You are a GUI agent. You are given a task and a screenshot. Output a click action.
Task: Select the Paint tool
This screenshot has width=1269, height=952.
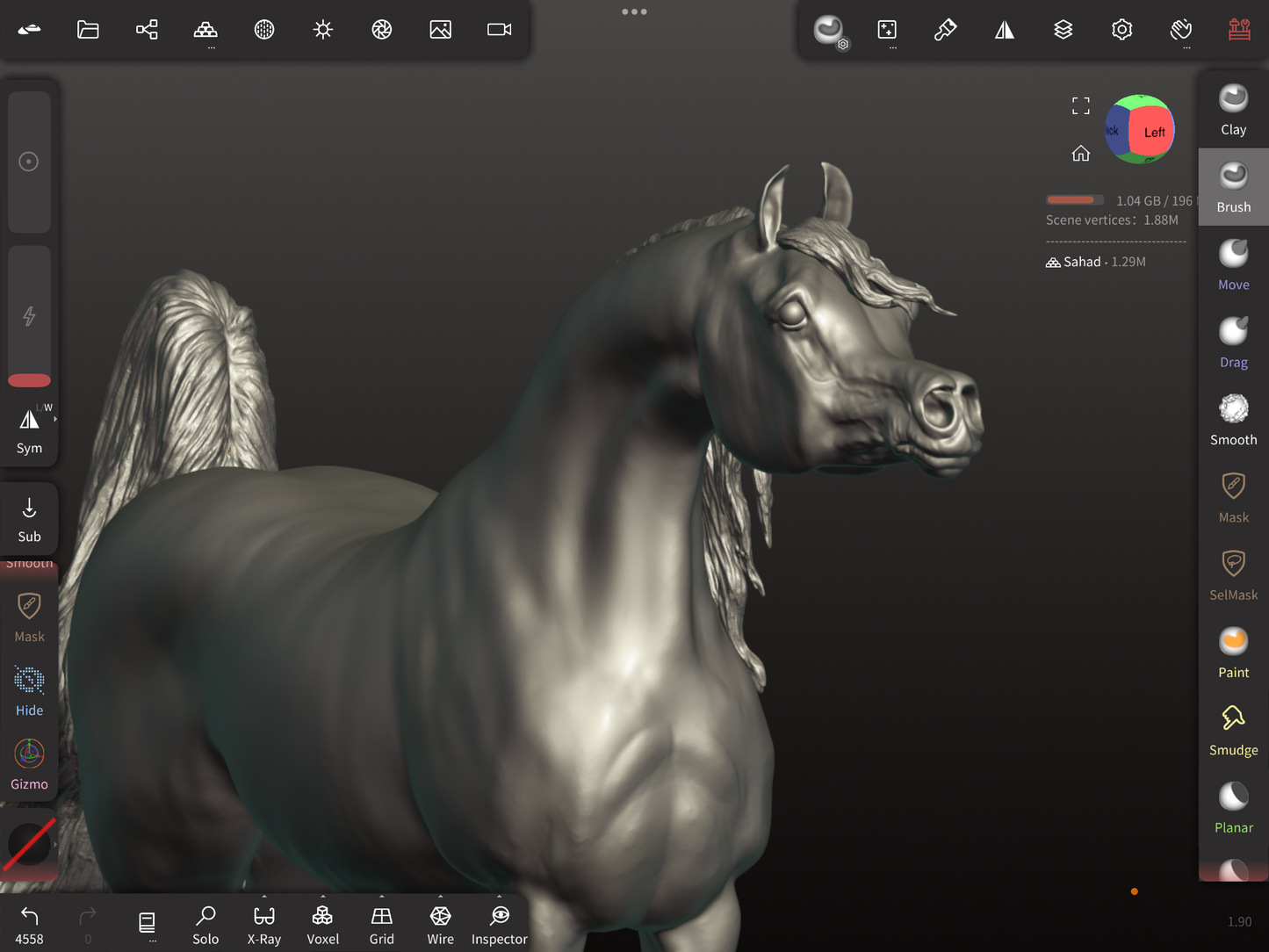1233,653
